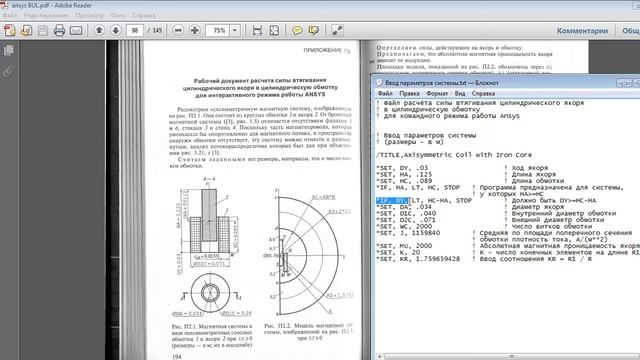Open Справка menu in Notepad

[483, 93]
